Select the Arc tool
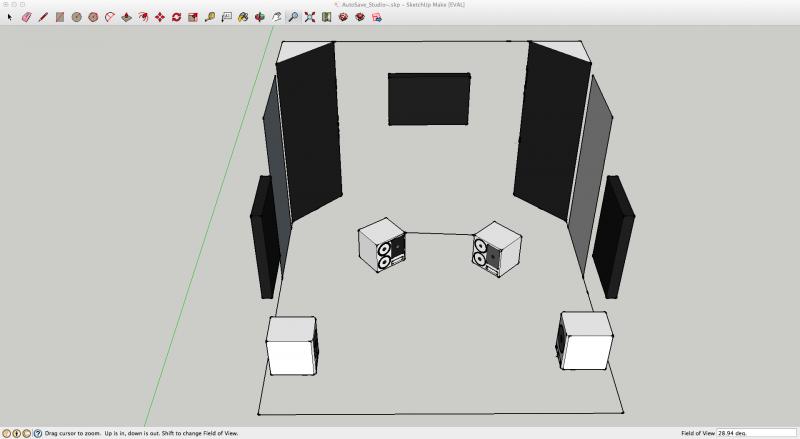The width and height of the screenshot is (800, 439). coord(110,17)
